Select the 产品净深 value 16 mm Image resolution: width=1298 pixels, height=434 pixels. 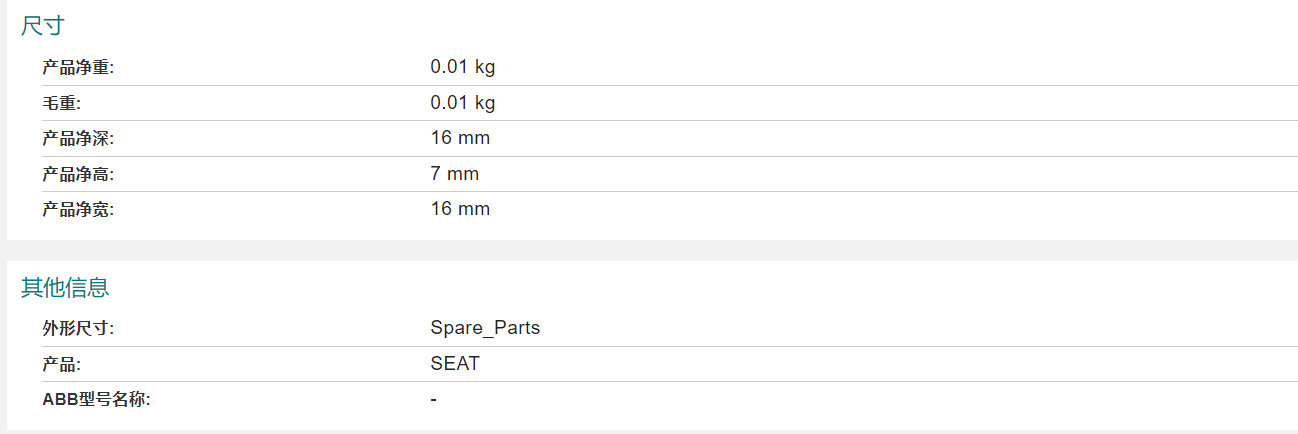460,138
